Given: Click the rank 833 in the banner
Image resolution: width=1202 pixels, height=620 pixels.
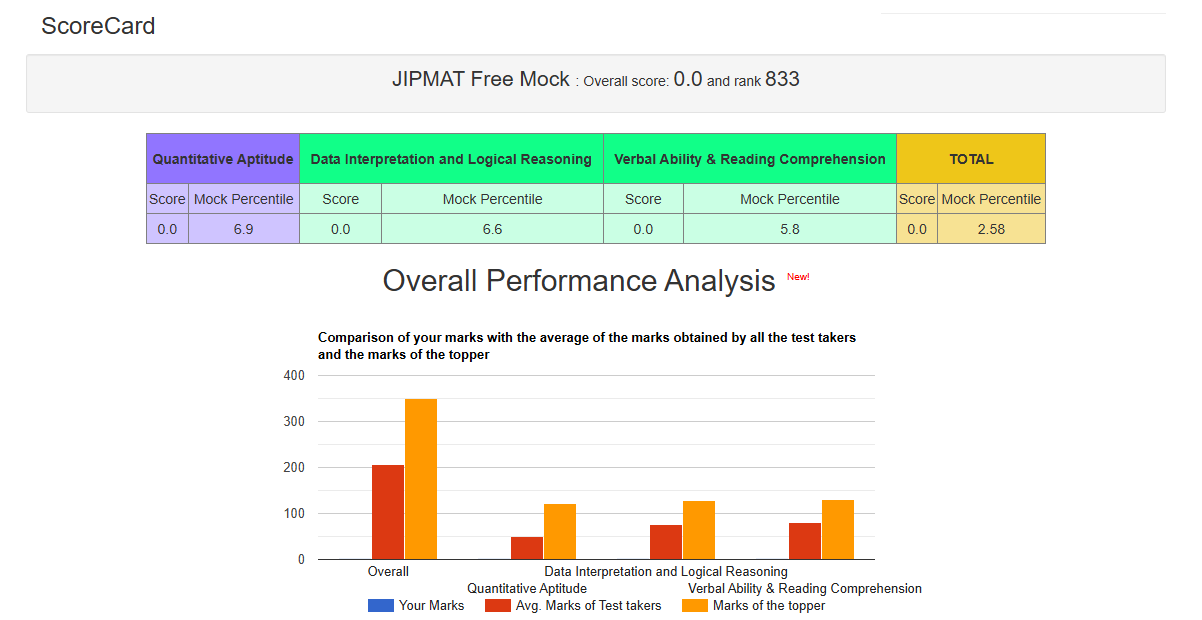Looking at the screenshot, I should (x=782, y=80).
